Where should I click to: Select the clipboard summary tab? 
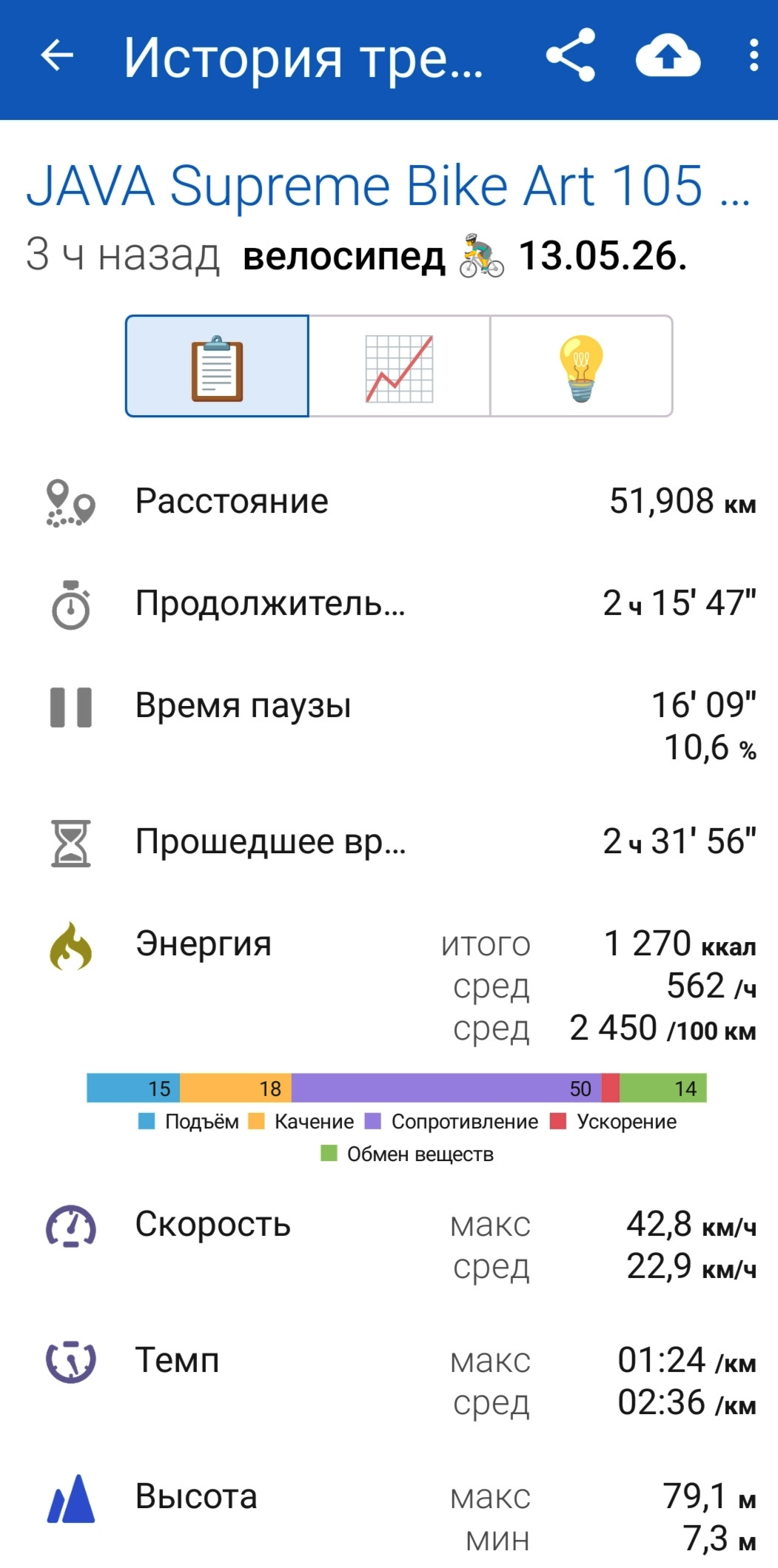[217, 366]
